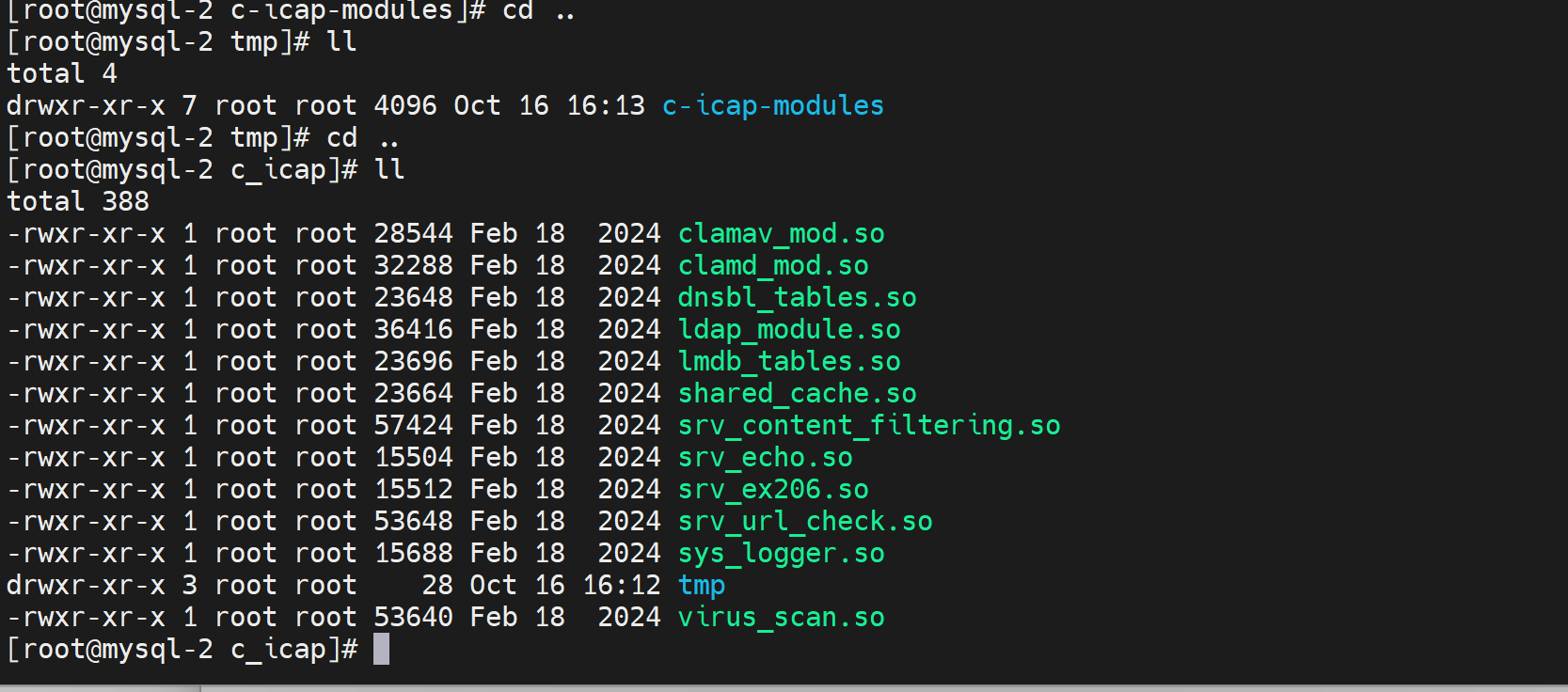Click the clamd_mod.so file name
Screen dimensions: 1568x692
773,266
